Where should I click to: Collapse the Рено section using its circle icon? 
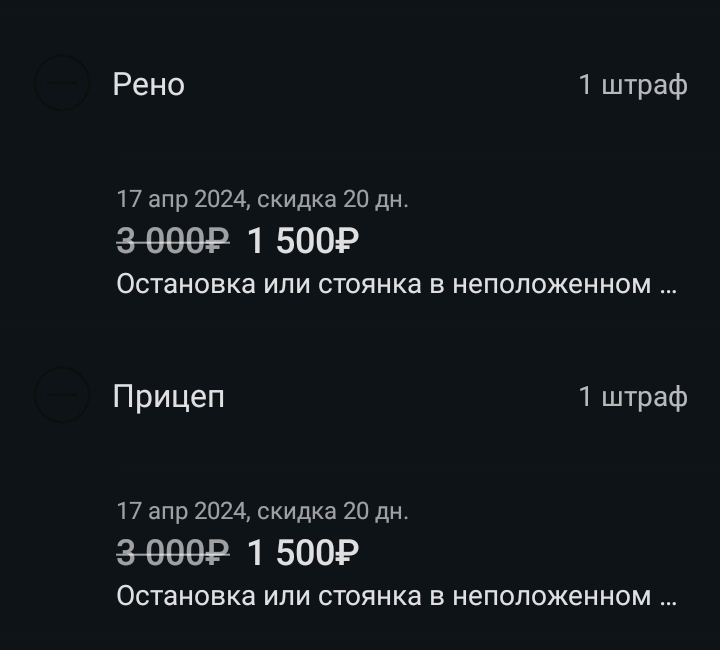click(62, 83)
